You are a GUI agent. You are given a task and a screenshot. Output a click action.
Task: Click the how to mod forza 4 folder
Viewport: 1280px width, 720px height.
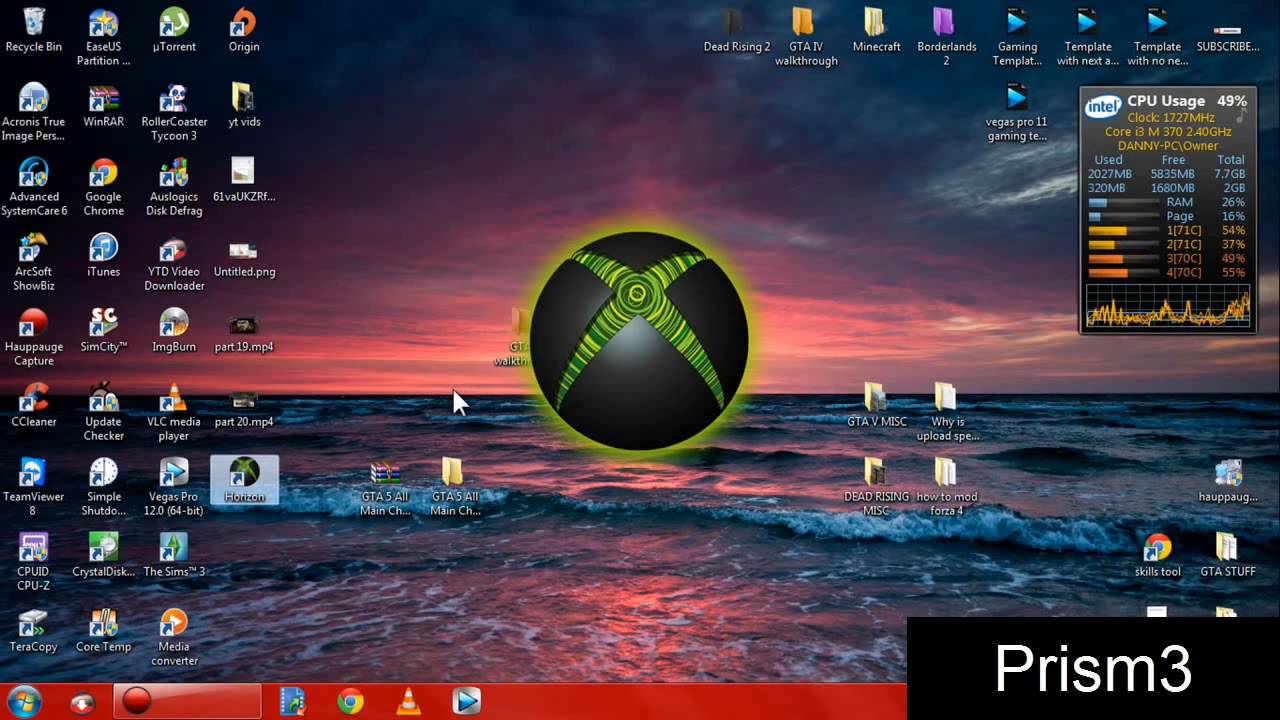(946, 487)
